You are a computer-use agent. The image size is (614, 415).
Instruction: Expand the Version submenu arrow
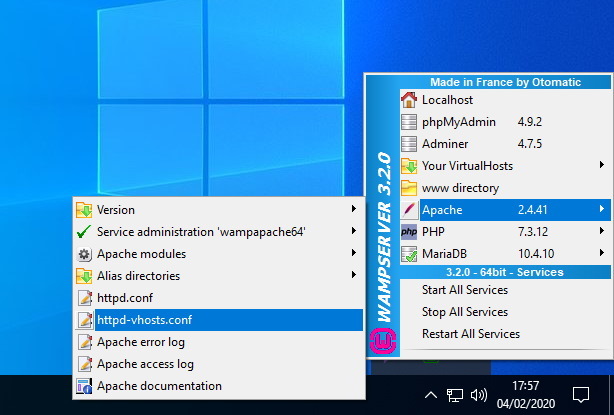[x=353, y=210]
